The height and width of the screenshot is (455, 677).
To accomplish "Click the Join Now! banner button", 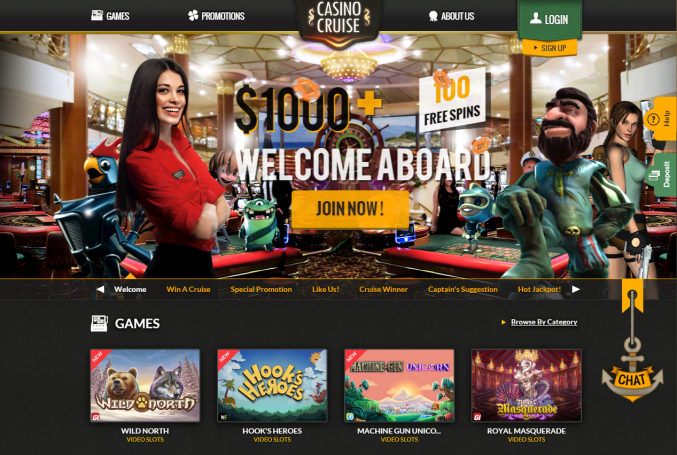I will (350, 209).
